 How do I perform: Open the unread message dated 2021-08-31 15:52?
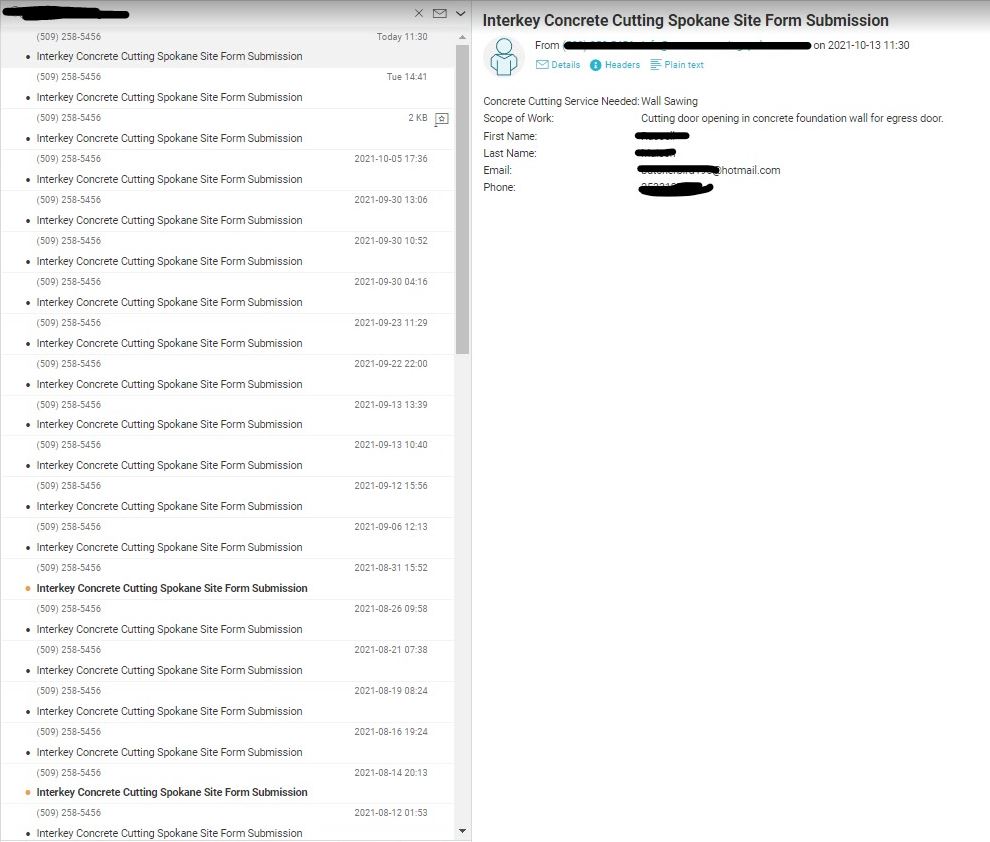tap(227, 579)
